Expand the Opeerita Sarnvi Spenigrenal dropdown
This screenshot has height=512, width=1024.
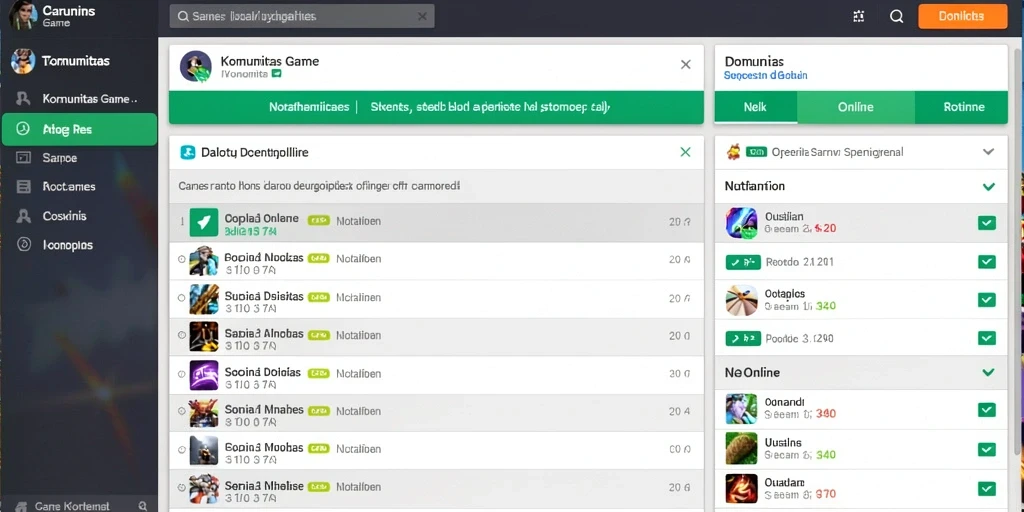tap(989, 152)
